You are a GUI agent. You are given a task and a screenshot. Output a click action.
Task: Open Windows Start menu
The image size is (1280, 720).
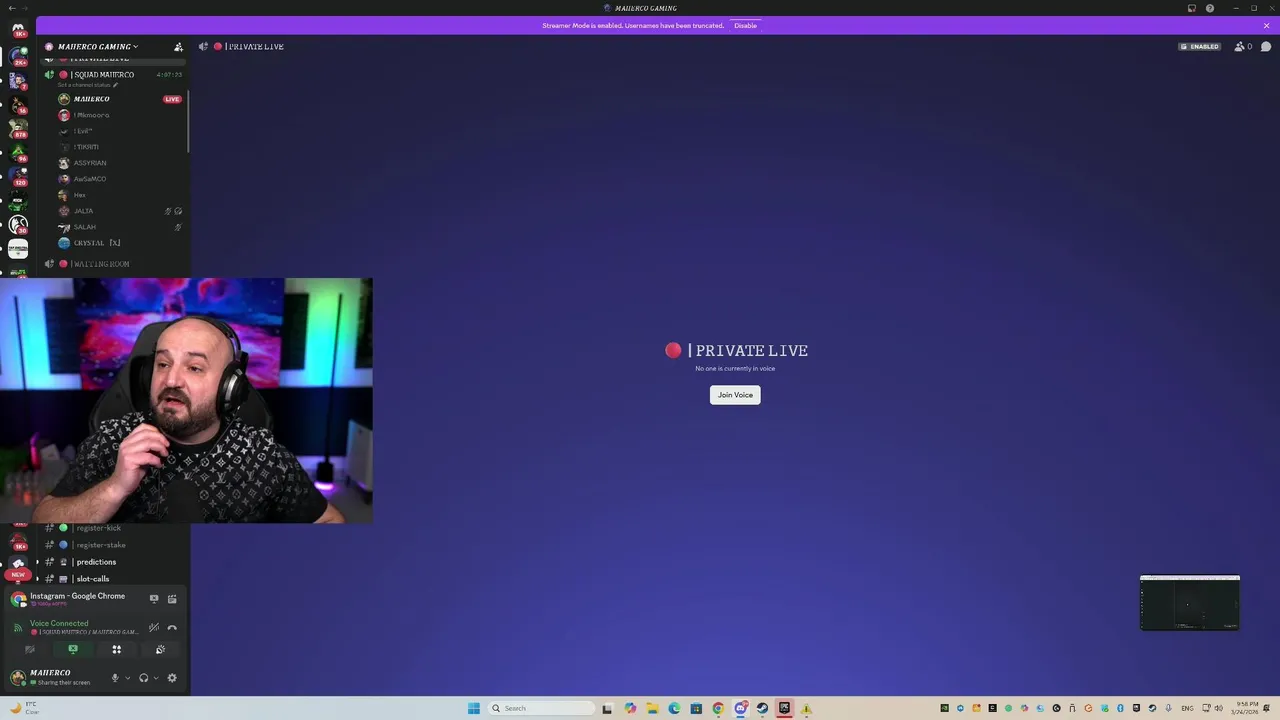point(474,708)
